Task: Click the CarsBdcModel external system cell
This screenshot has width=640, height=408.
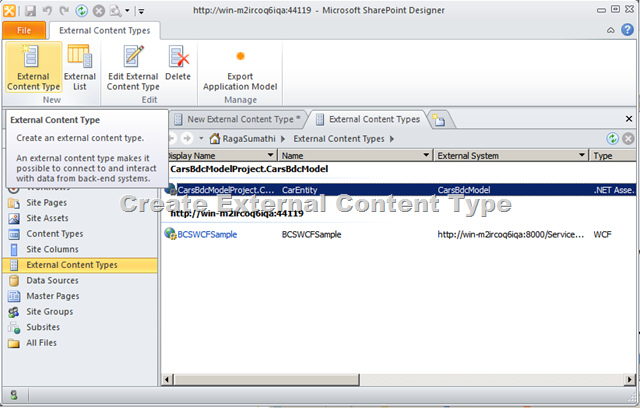Action: pyautogui.click(x=464, y=190)
